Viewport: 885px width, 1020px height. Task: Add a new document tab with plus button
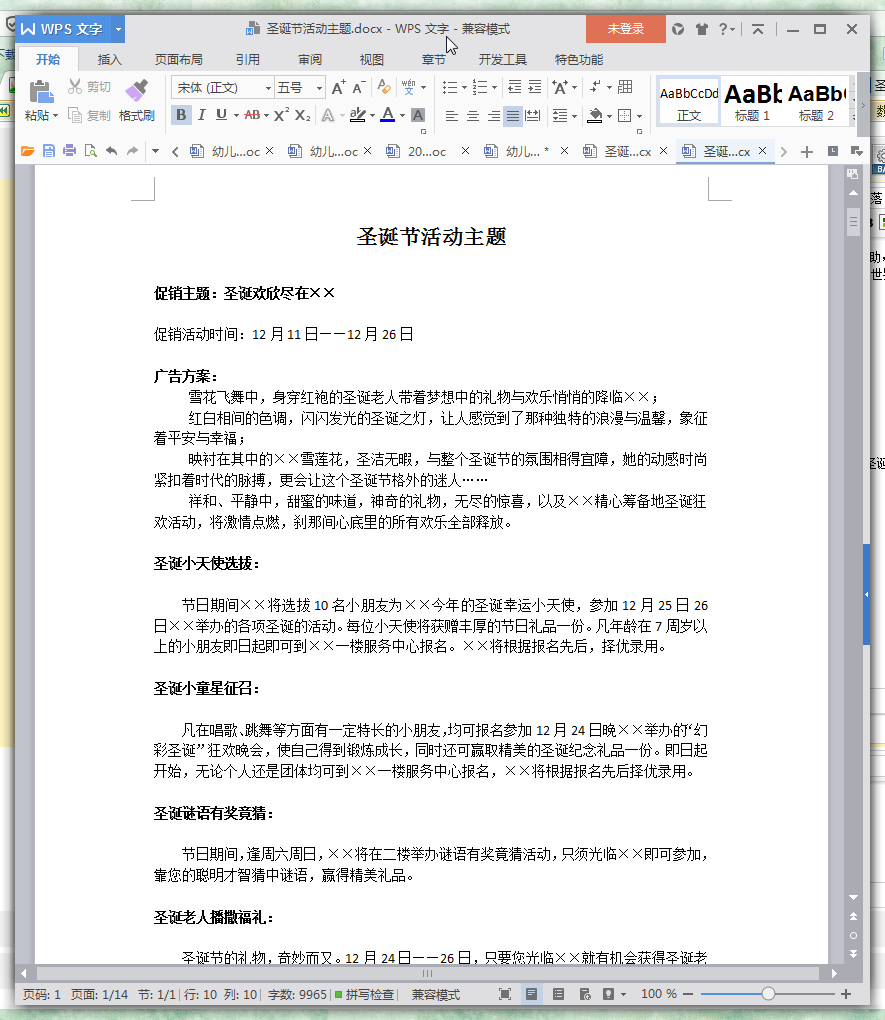[x=807, y=152]
